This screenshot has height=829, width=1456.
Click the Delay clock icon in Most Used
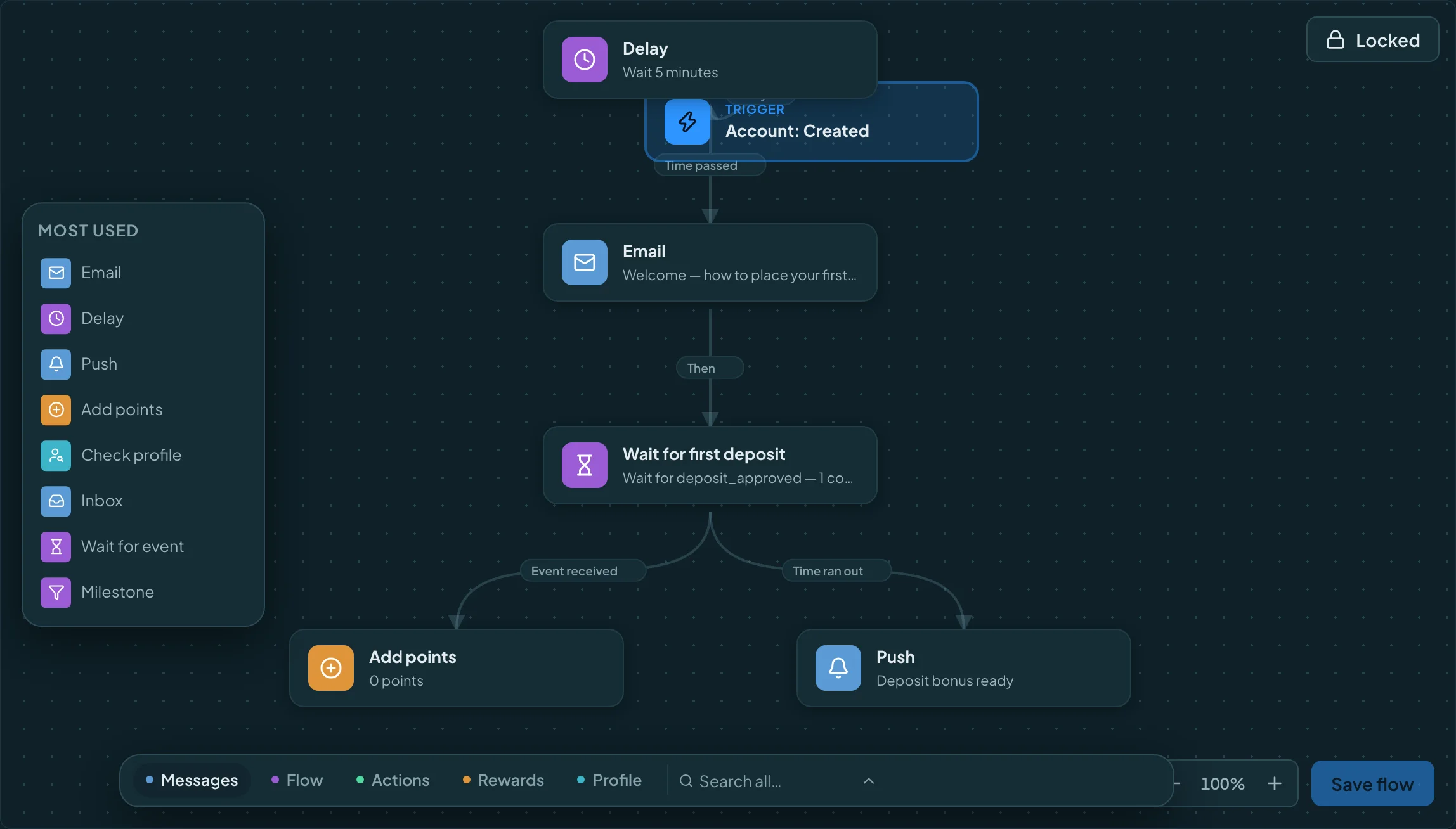[56, 318]
